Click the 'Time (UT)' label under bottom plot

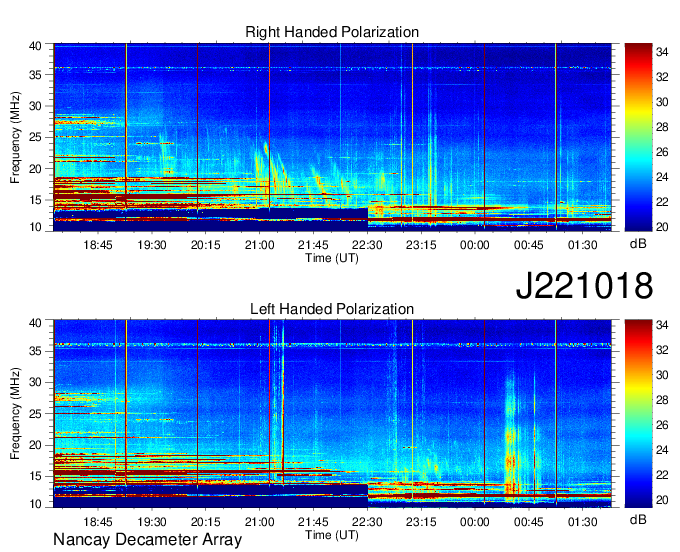pyautogui.click(x=332, y=535)
